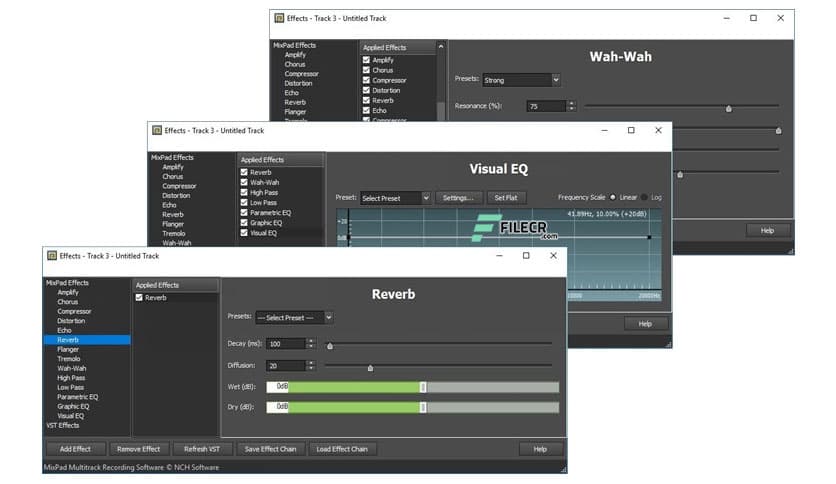This screenshot has height=484, width=836.
Task: Click the app icon in Reverb window title bar
Action: 51,256
